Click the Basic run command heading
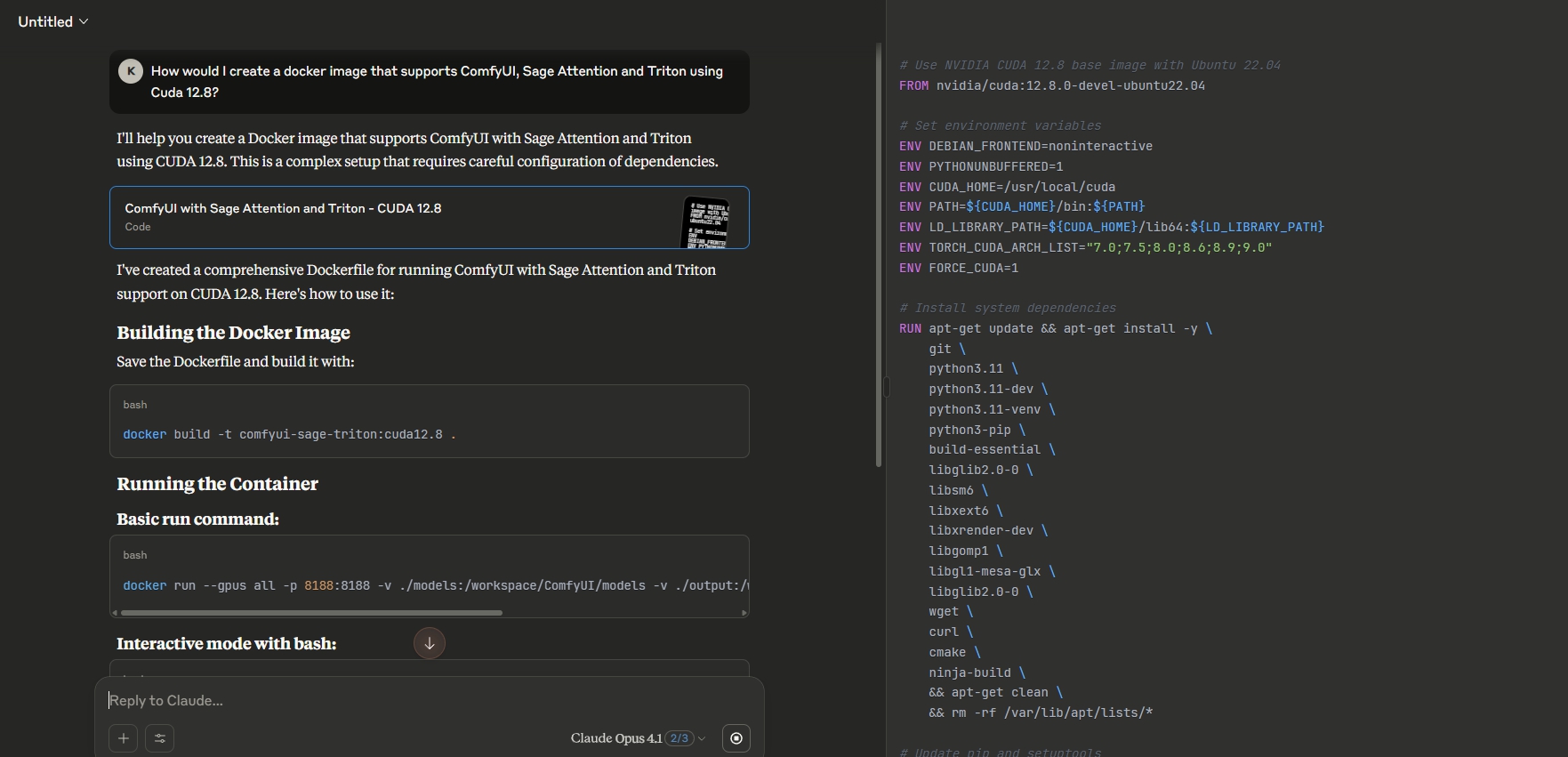This screenshot has height=757, width=1568. pos(197,519)
